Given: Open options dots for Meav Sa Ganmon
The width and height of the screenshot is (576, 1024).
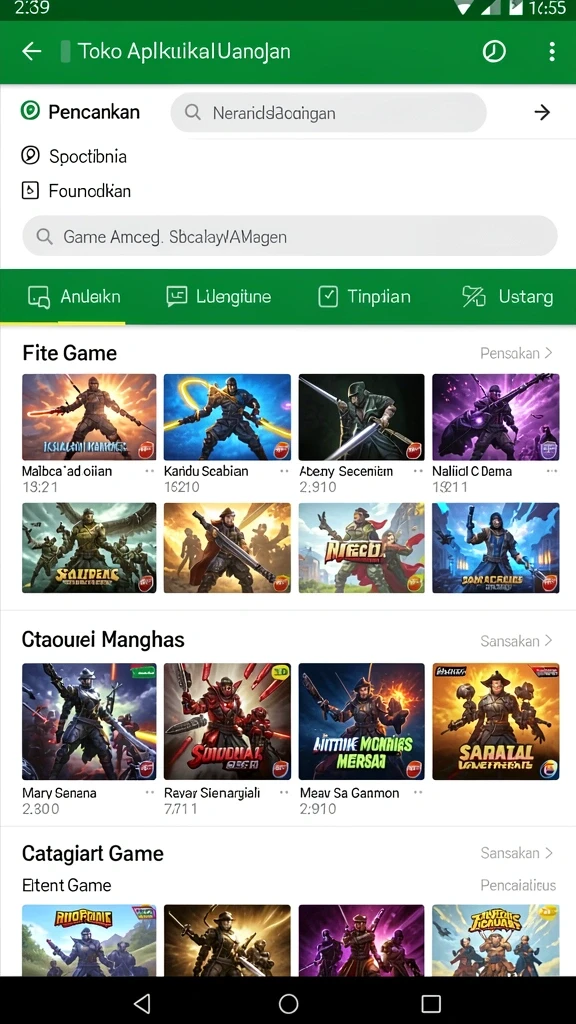Looking at the screenshot, I should click(418, 792).
